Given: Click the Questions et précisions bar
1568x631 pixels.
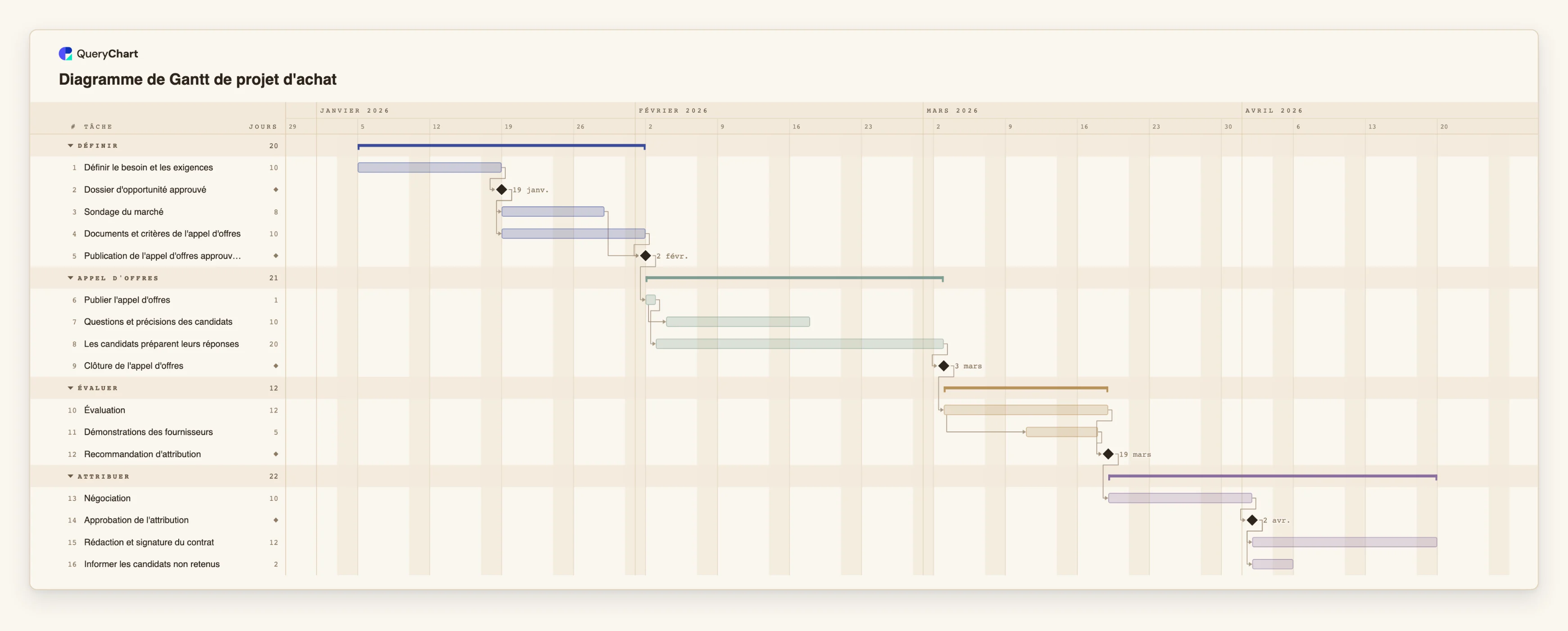Looking at the screenshot, I should coord(738,322).
